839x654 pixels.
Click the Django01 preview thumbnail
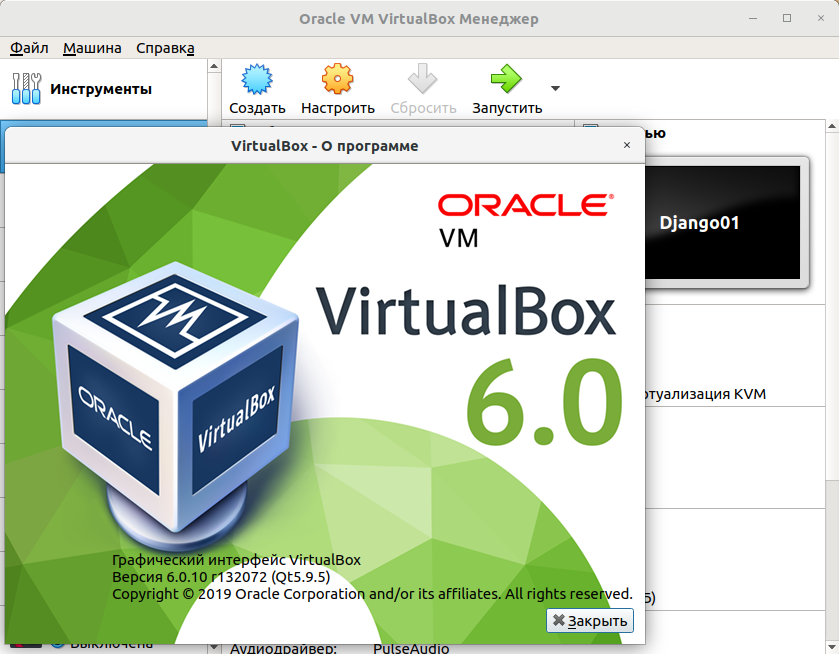click(x=723, y=222)
